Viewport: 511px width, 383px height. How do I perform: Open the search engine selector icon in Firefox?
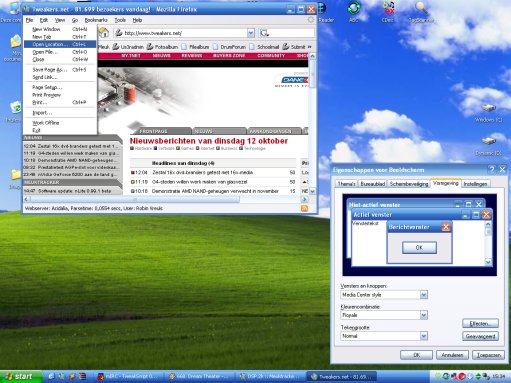tap(264, 33)
